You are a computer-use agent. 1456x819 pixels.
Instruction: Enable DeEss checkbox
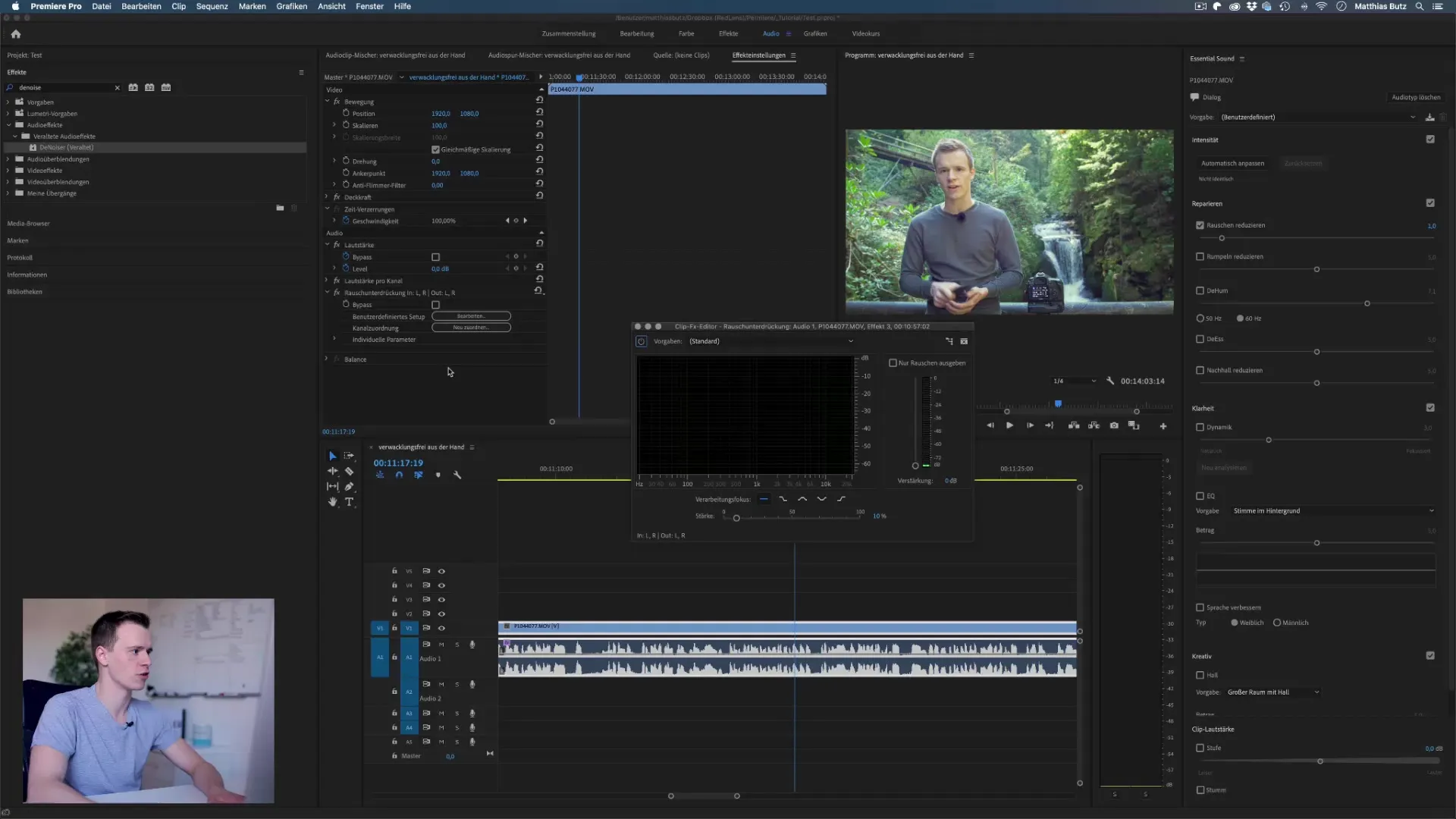click(1200, 339)
